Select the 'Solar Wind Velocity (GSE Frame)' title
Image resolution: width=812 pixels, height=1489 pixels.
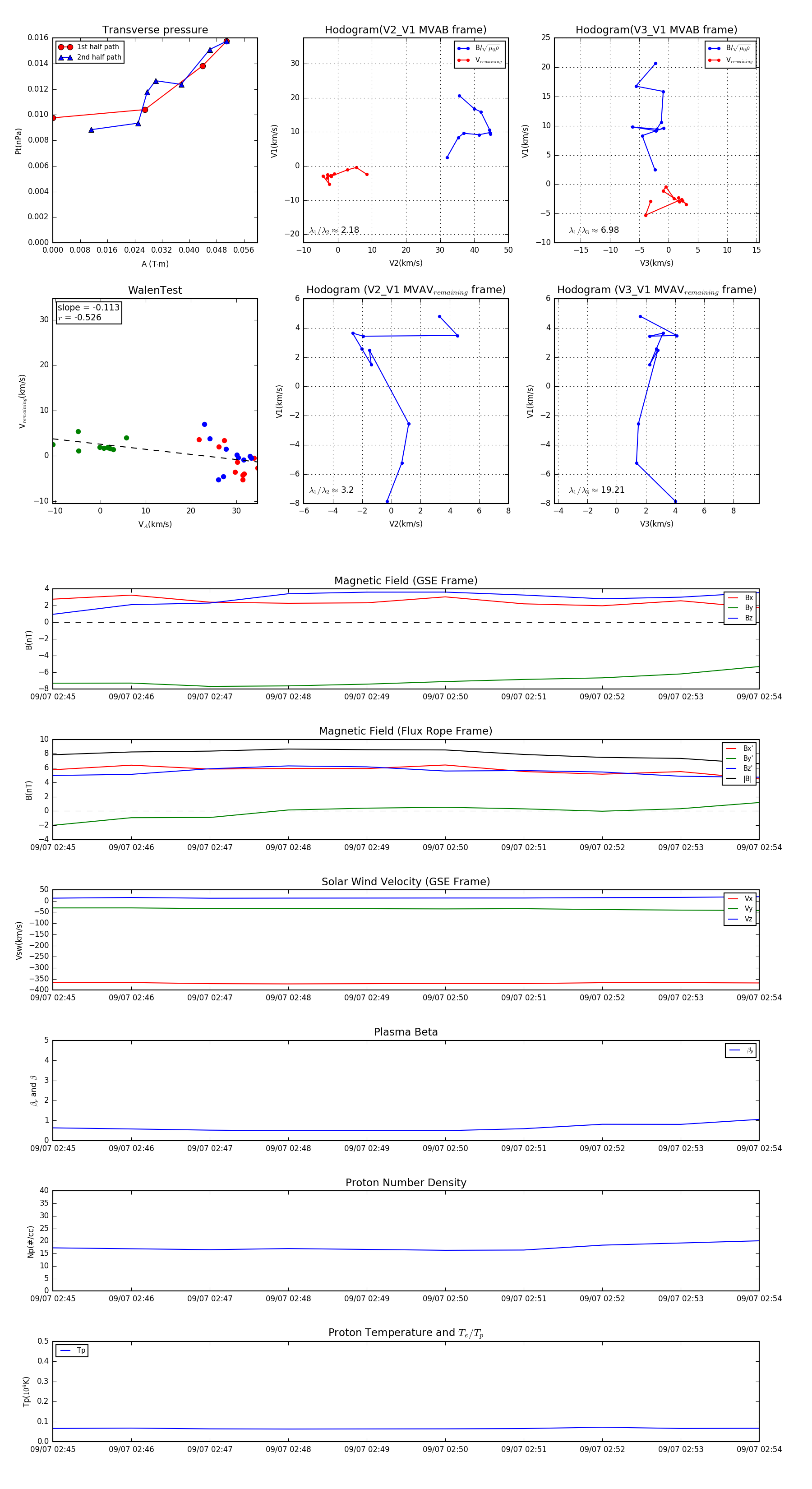click(406, 882)
